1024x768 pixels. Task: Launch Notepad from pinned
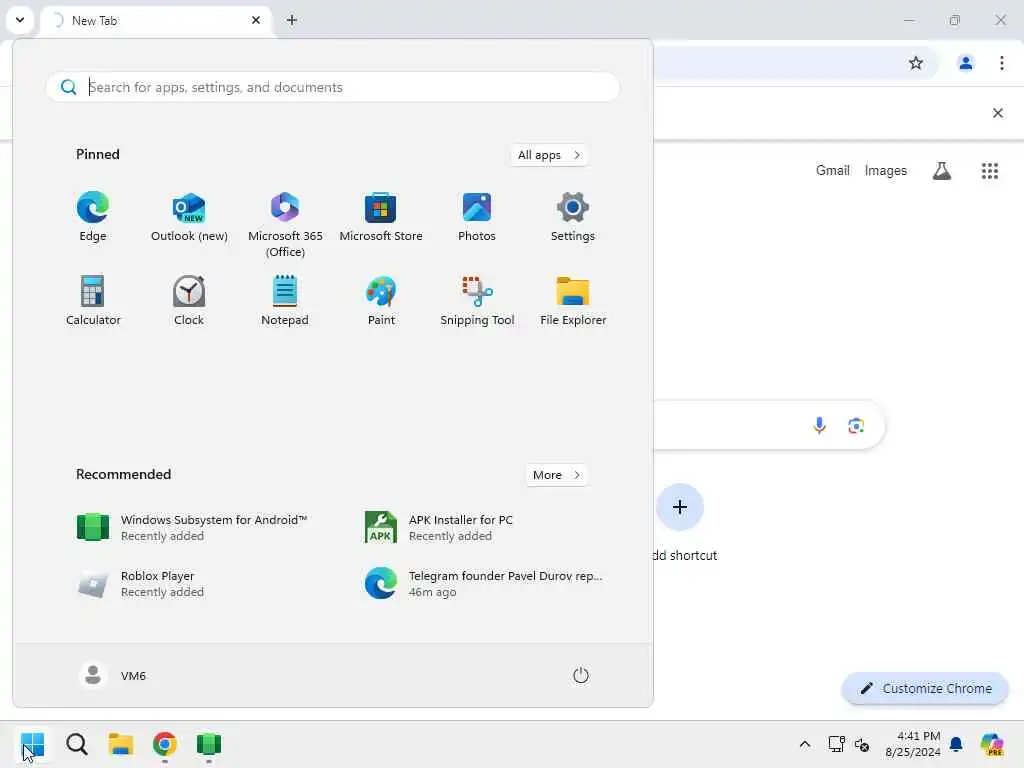(x=285, y=301)
